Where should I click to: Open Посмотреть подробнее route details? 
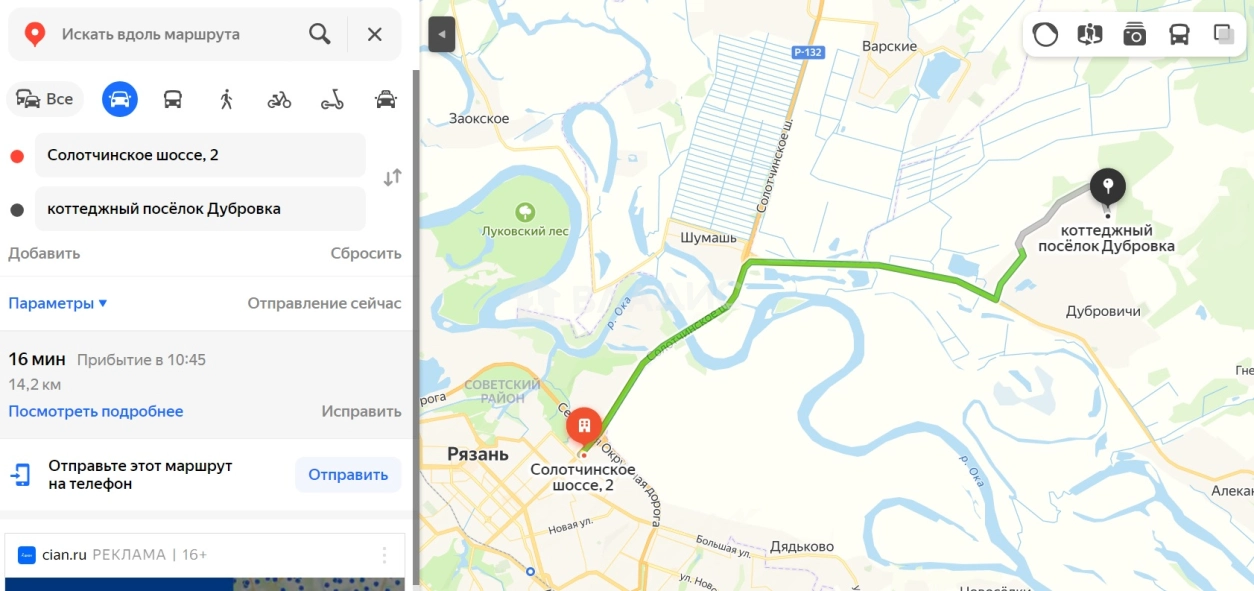coord(96,411)
